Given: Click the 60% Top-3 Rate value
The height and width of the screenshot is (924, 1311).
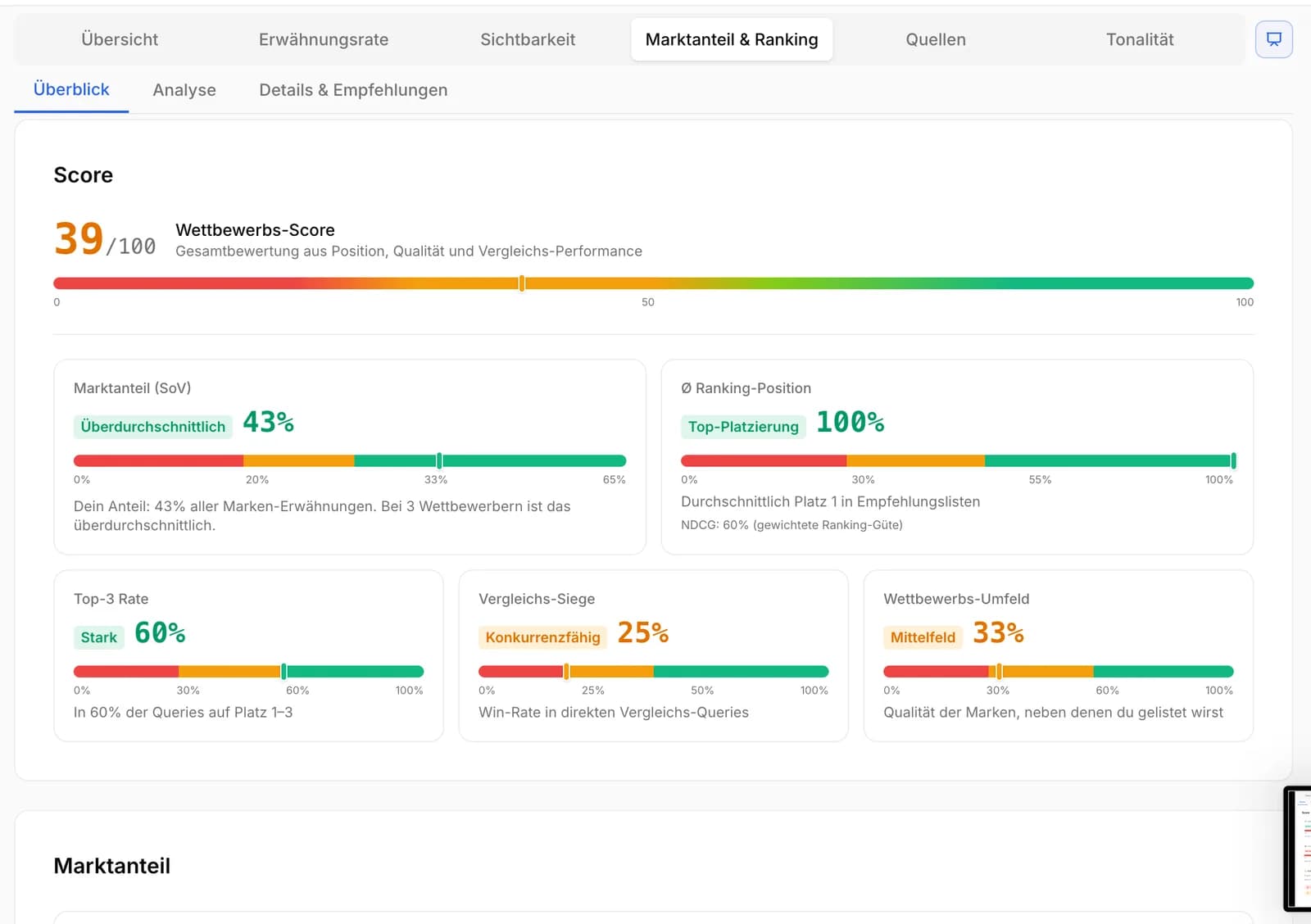Looking at the screenshot, I should (x=160, y=633).
